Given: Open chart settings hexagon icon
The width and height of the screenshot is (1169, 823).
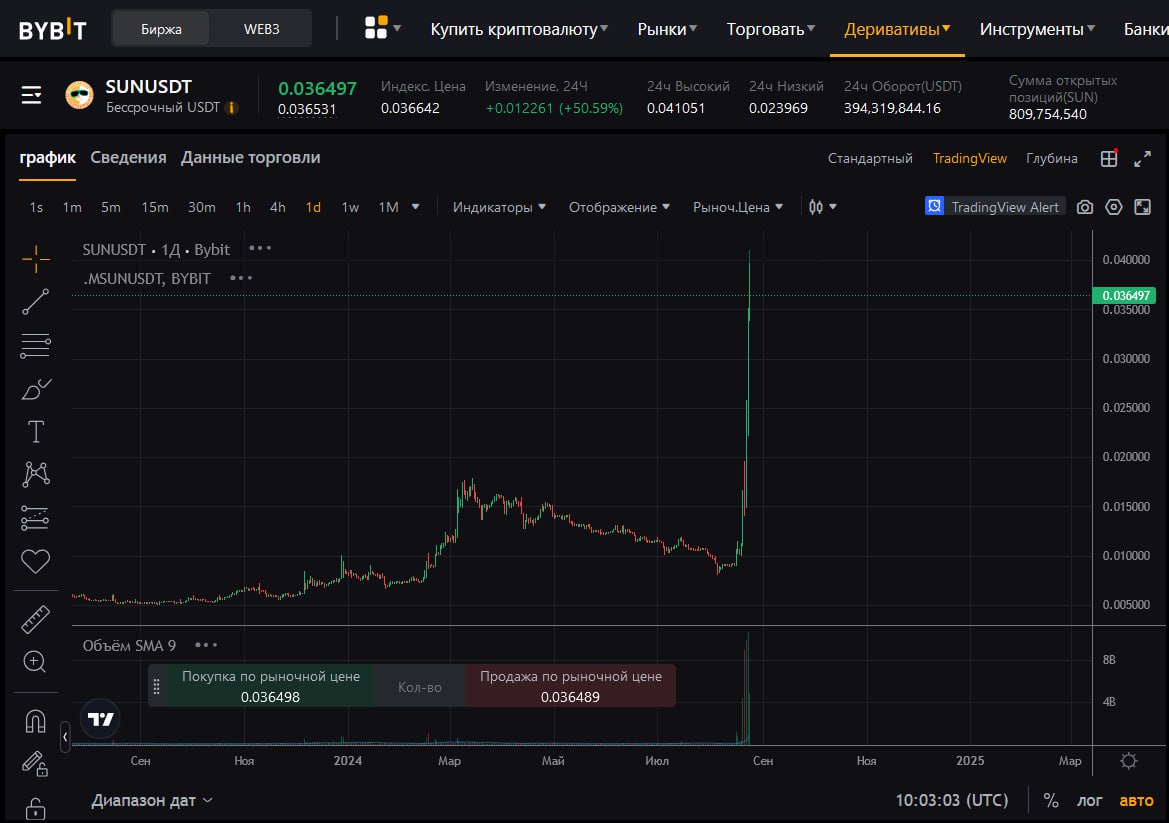Looking at the screenshot, I should click(x=1114, y=207).
